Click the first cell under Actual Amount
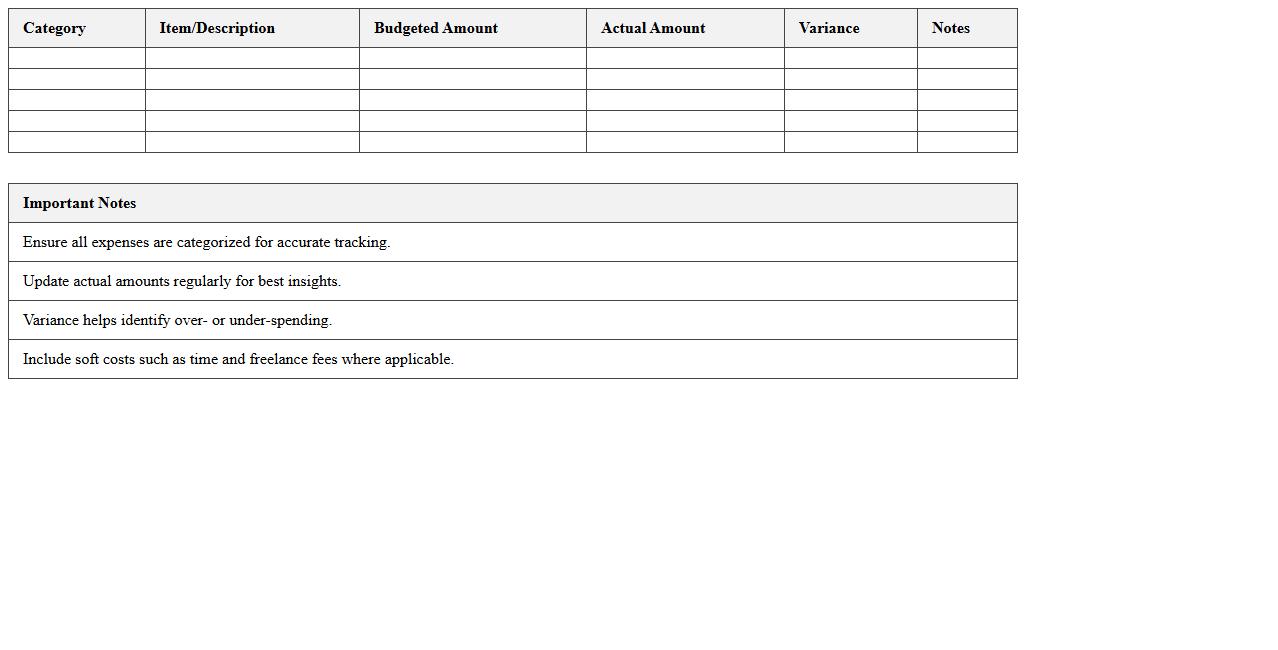Viewport: 1278px width, 650px height. tap(685, 58)
